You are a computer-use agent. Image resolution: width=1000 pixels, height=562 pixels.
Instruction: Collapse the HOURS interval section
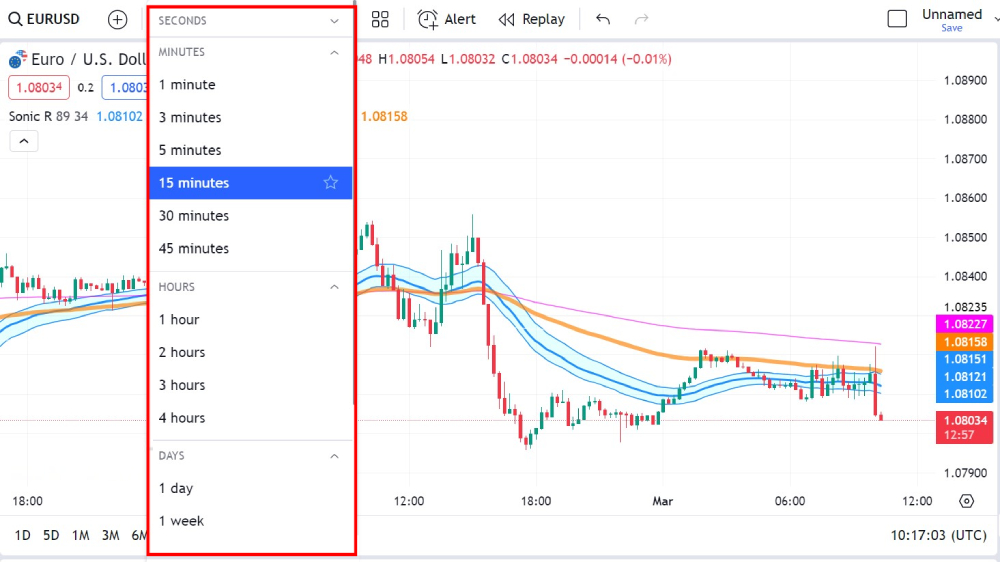334,287
